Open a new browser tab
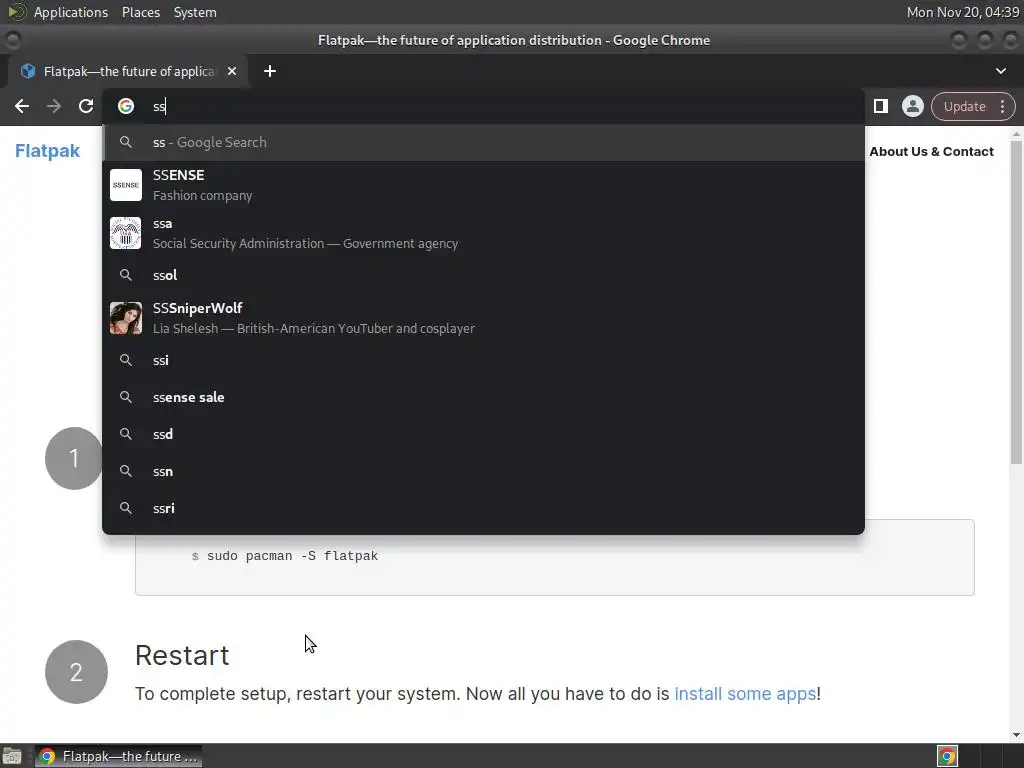1024x768 pixels. [270, 71]
